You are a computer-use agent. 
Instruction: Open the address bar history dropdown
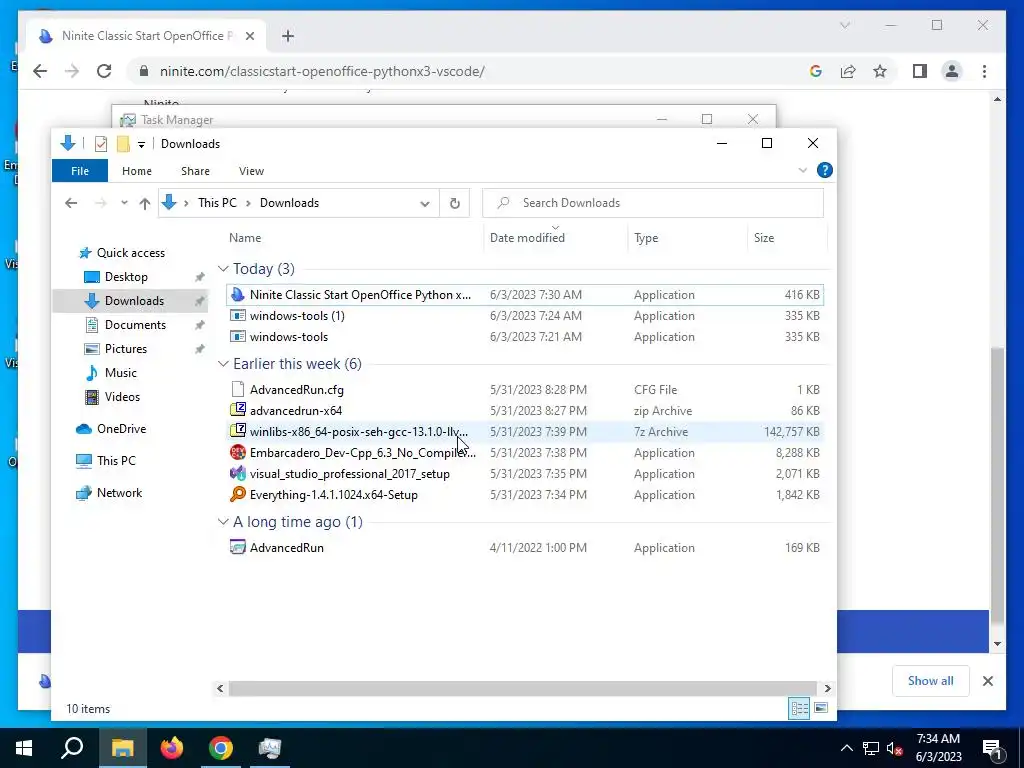[425, 203]
